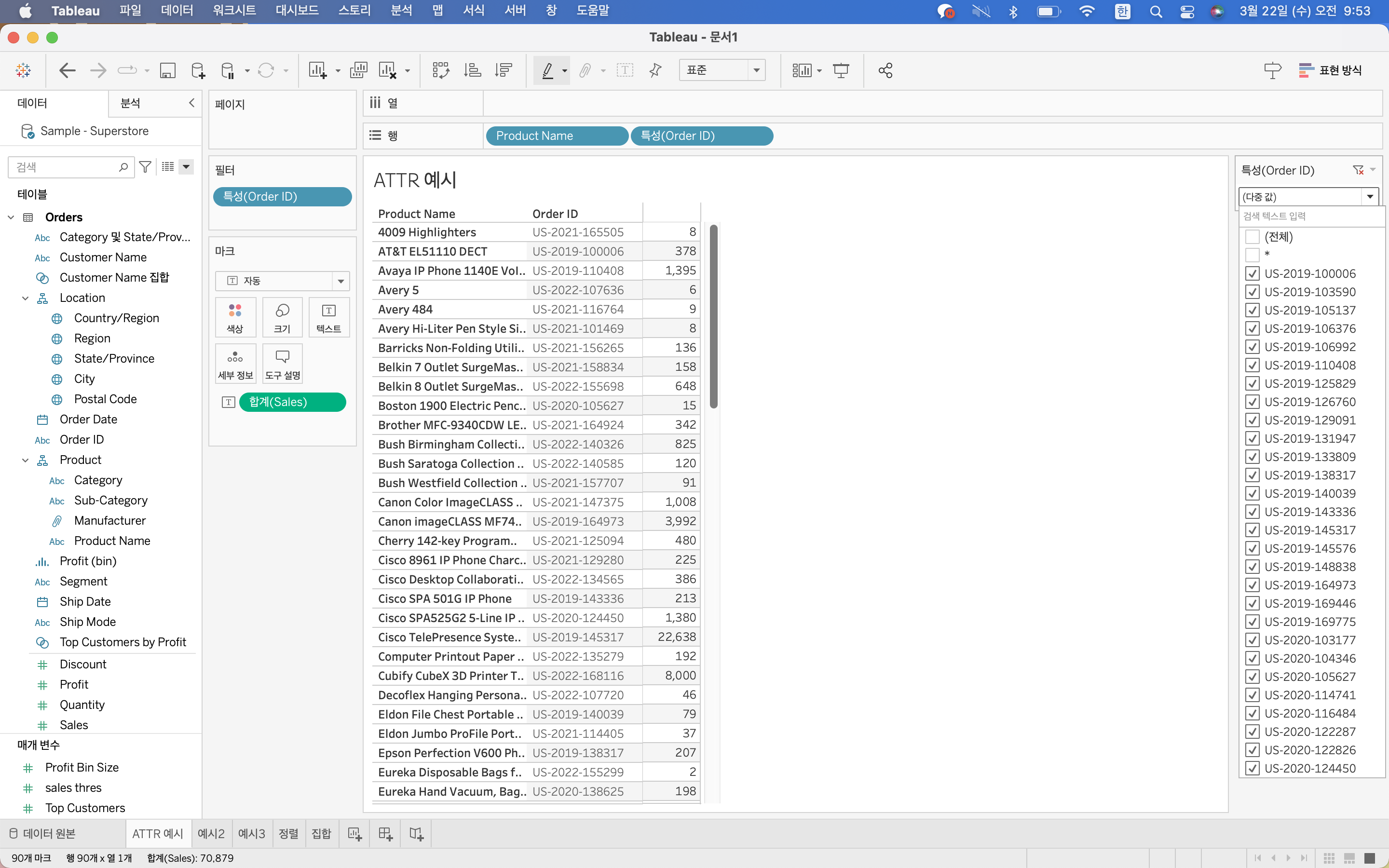The width and height of the screenshot is (1389, 868).
Task: Click the 합계(Sales) green pill
Action: pyautogui.click(x=292, y=402)
